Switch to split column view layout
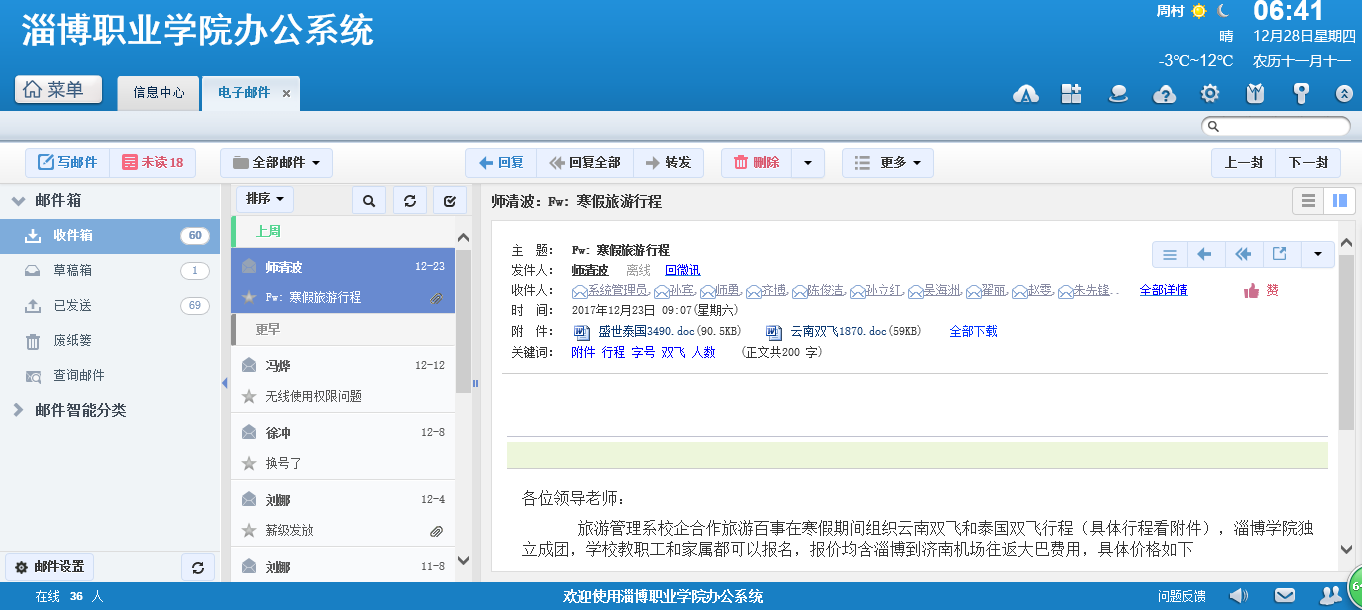This screenshot has width=1362, height=610. tap(1340, 201)
